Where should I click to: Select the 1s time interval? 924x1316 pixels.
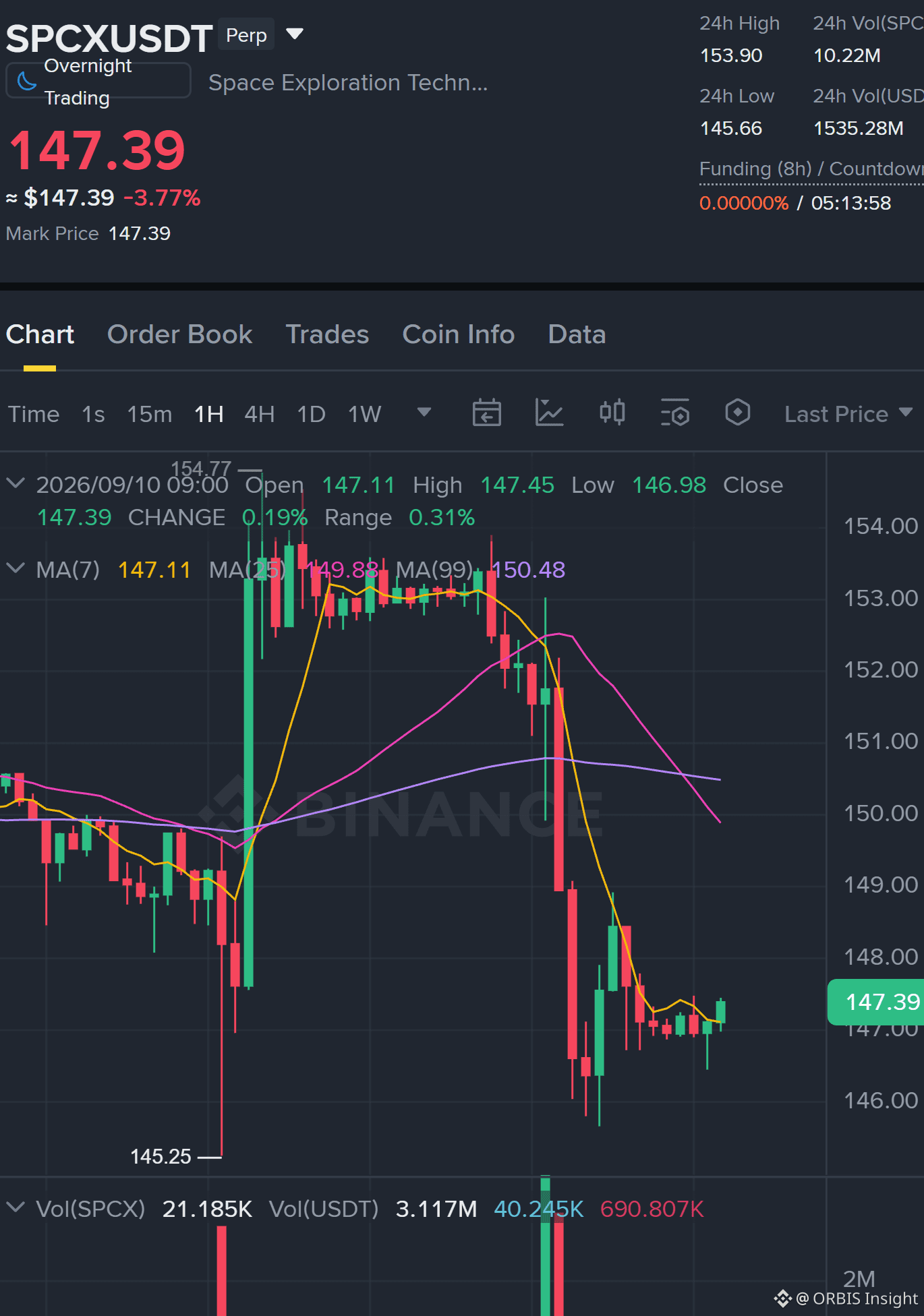pyautogui.click(x=93, y=414)
